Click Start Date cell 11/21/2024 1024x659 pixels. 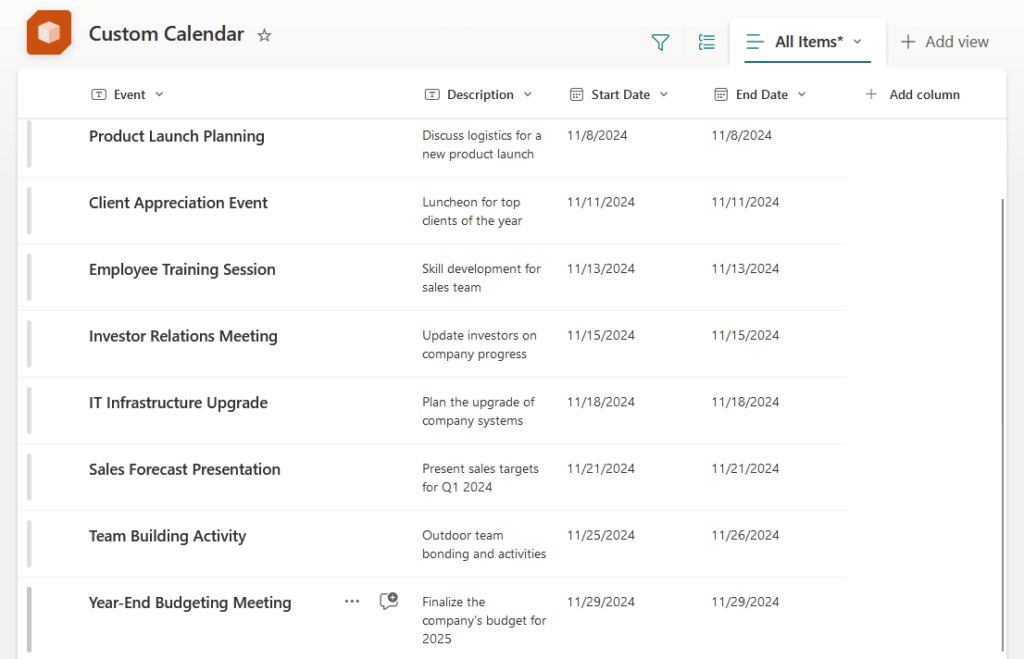coord(601,468)
